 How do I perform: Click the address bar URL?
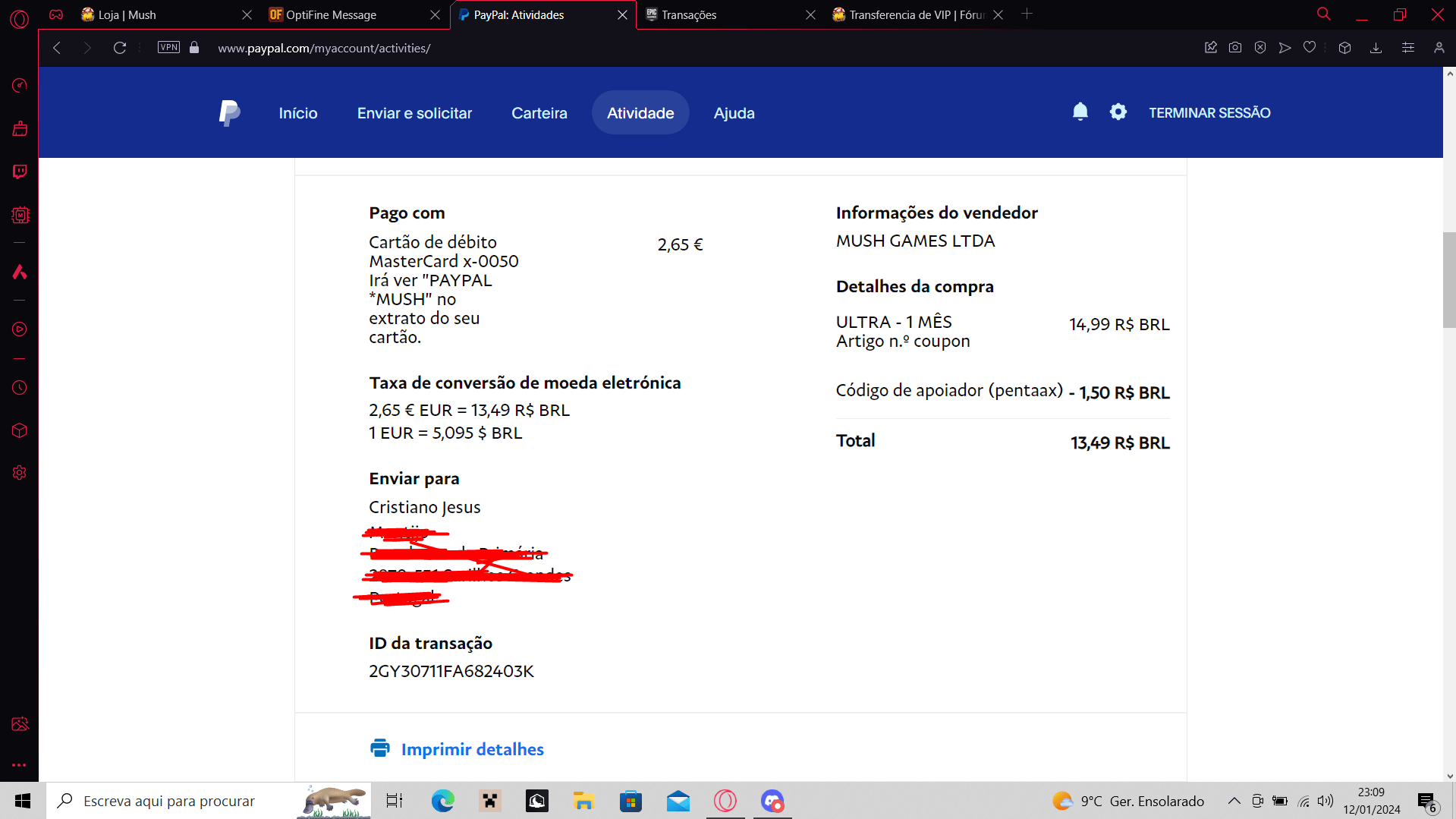324,48
